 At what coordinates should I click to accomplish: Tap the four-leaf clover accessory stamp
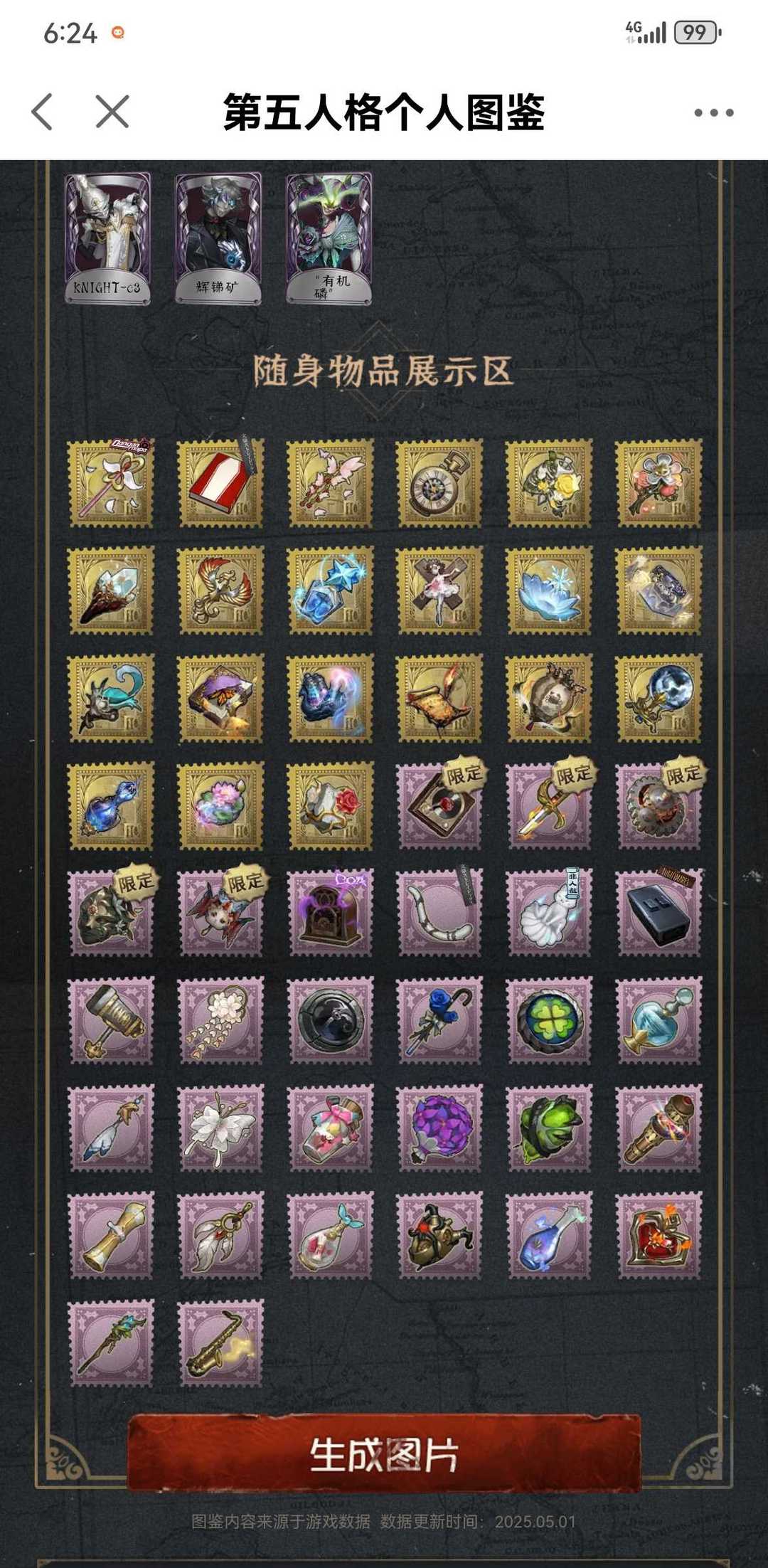[549, 1020]
